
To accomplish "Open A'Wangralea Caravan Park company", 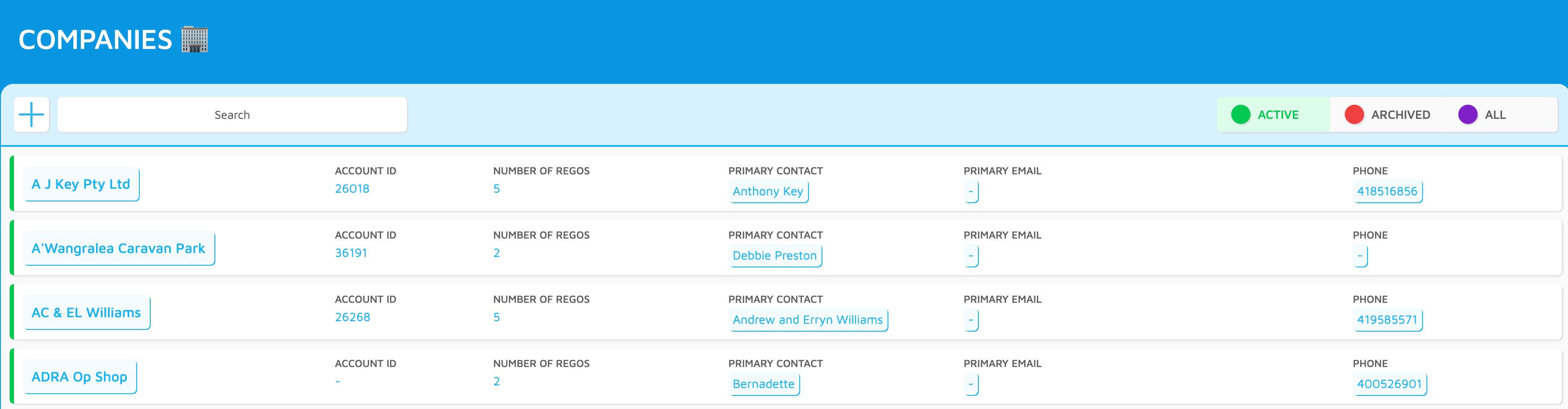I will pyautogui.click(x=119, y=248).
